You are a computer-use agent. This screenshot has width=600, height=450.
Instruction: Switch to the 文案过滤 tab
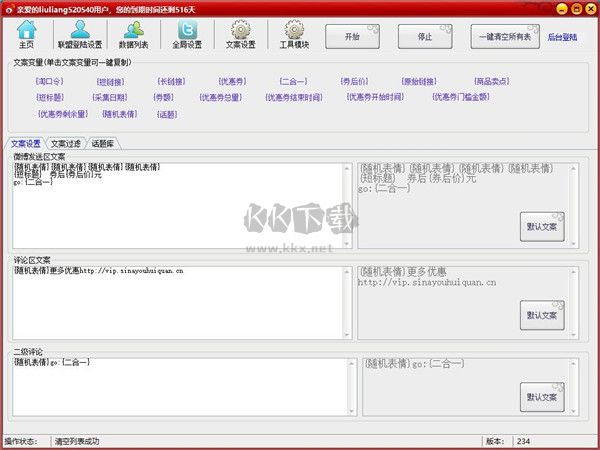65,144
